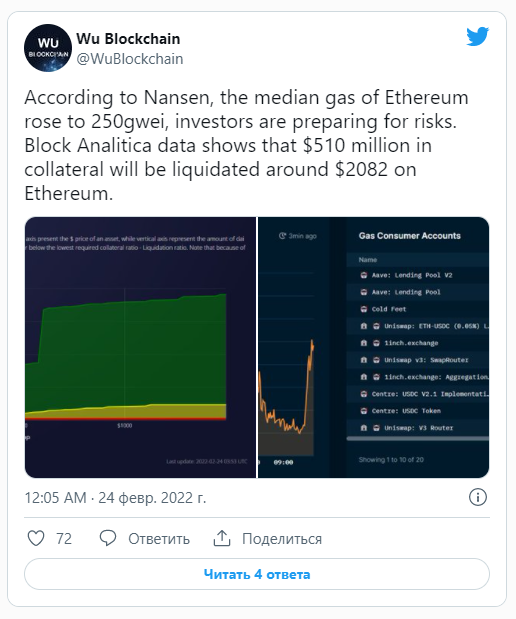Open the Gas Consumer Accounts image
This screenshot has height=619, width=516.
tap(373, 347)
